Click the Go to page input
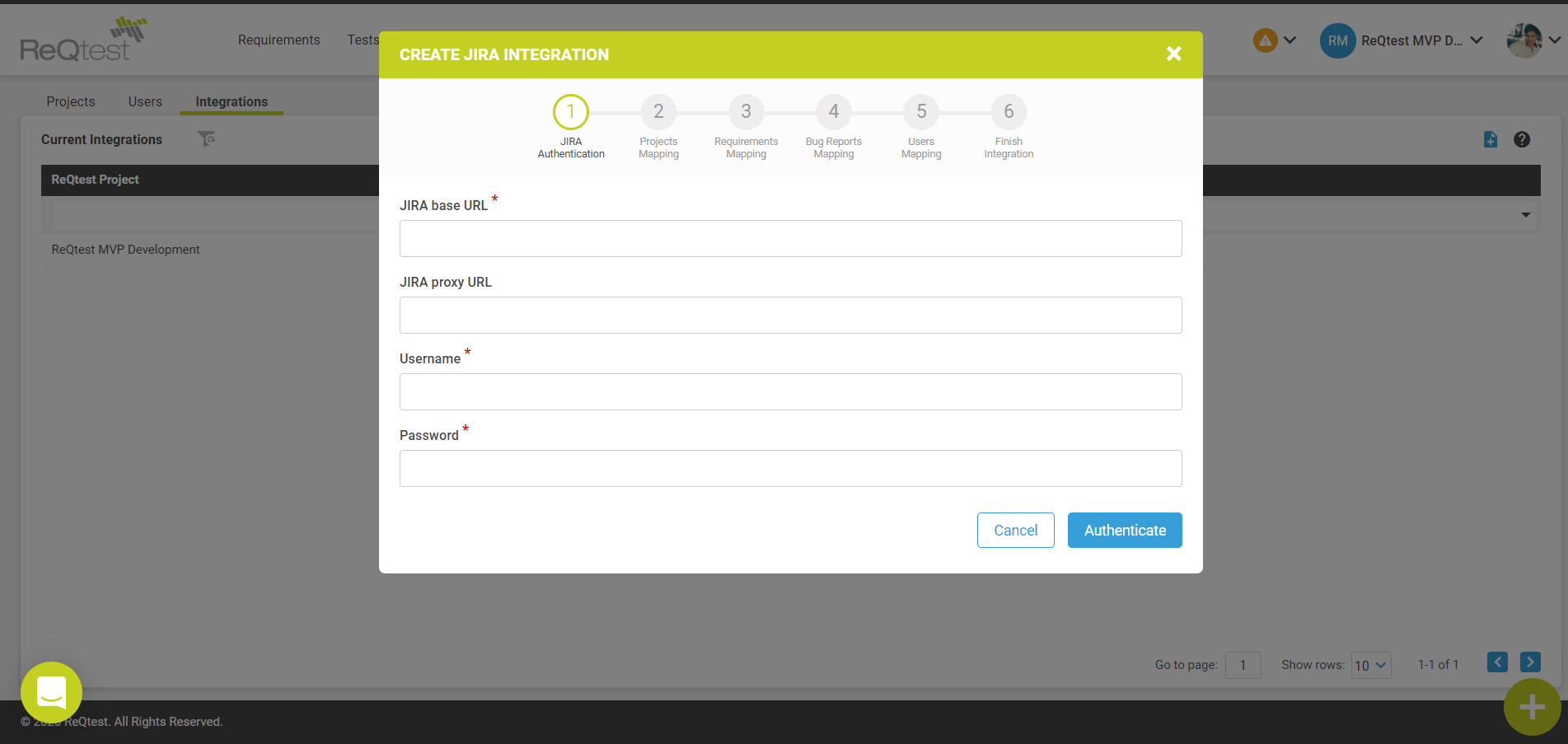The width and height of the screenshot is (1568, 744). (1243, 664)
